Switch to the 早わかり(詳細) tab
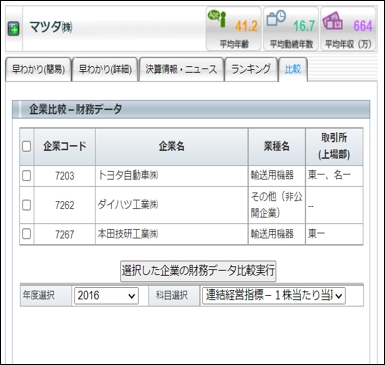385x365 pixels. pos(105,69)
